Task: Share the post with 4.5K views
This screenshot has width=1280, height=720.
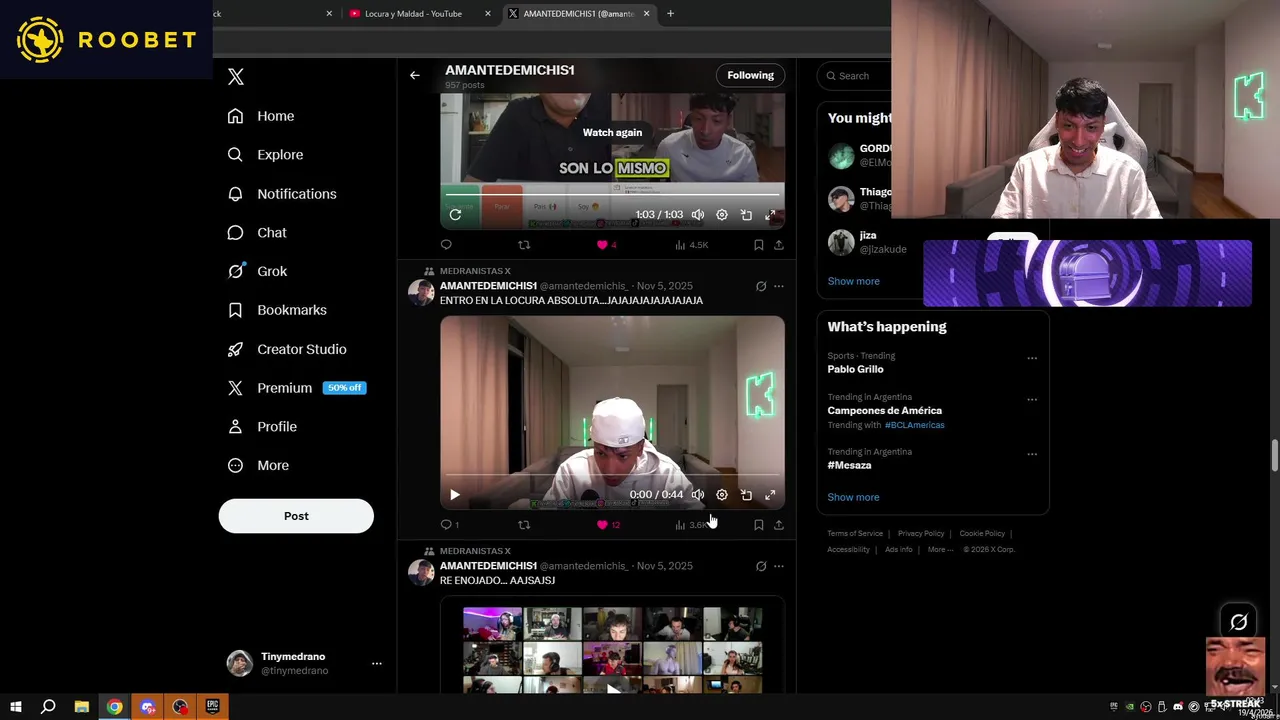Action: coord(779,245)
